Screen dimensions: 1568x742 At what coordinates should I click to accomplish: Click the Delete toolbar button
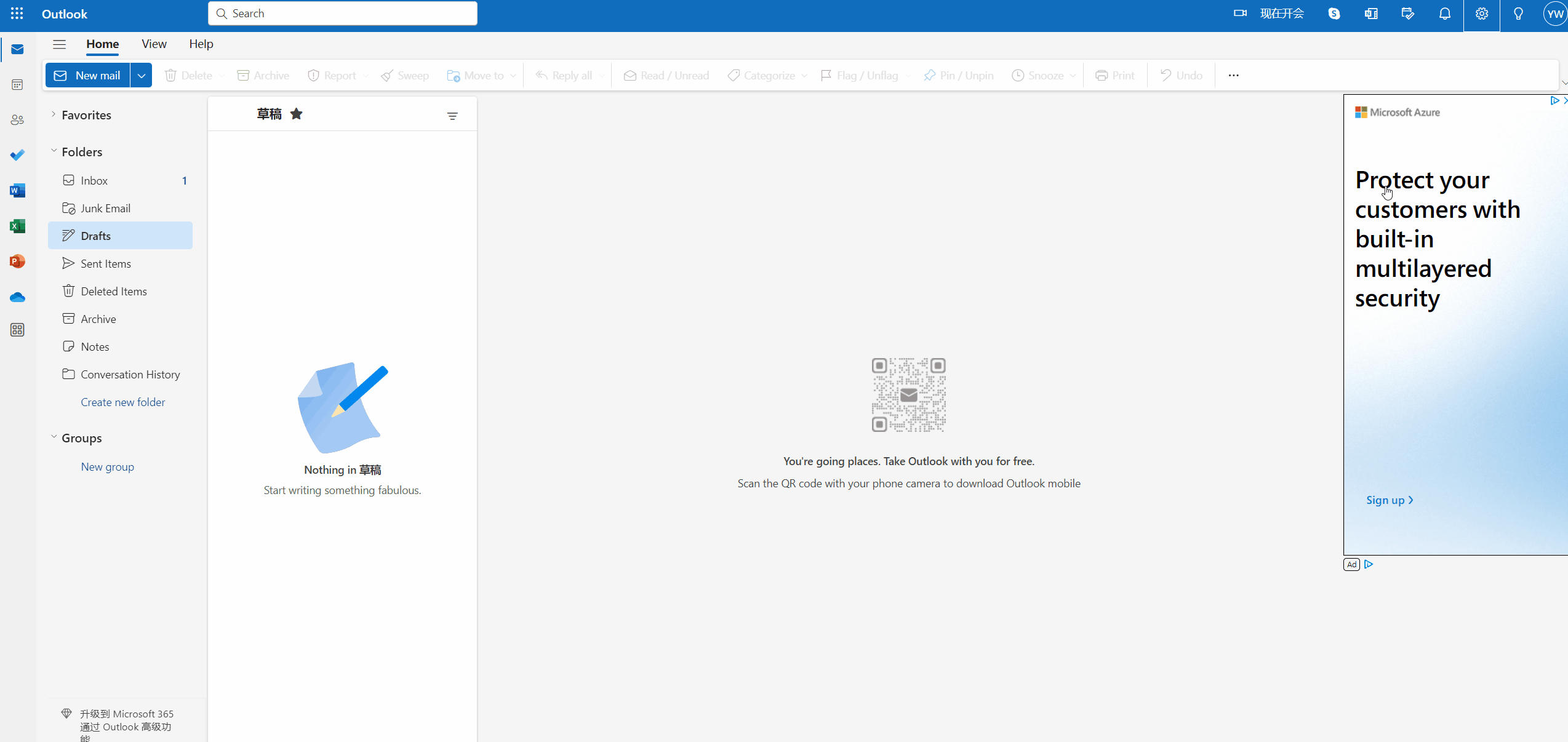(x=188, y=76)
